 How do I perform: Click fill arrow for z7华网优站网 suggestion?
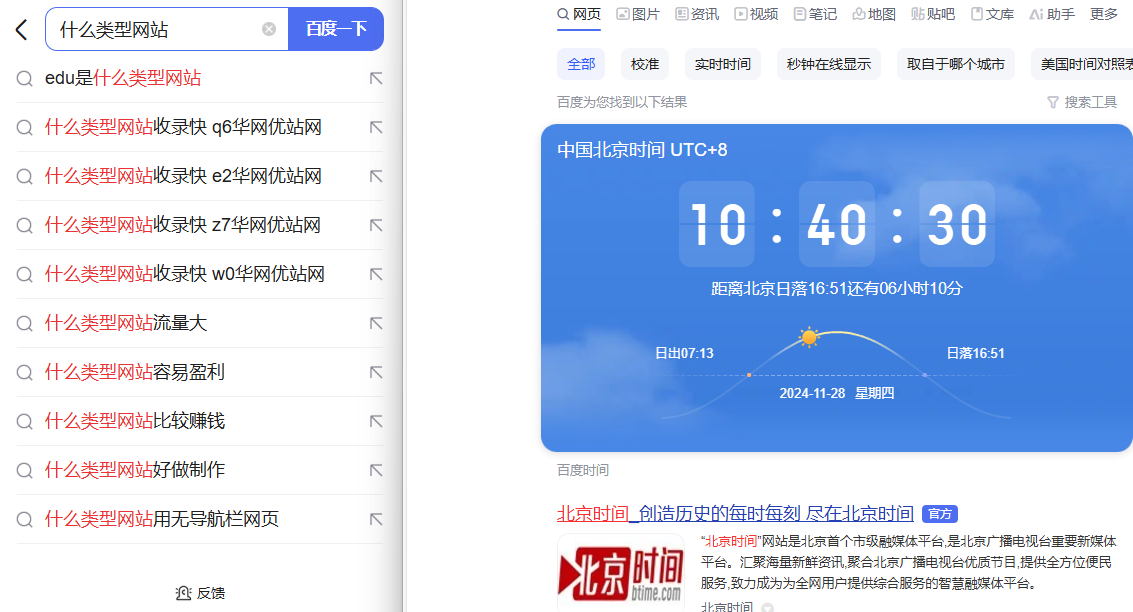376,225
